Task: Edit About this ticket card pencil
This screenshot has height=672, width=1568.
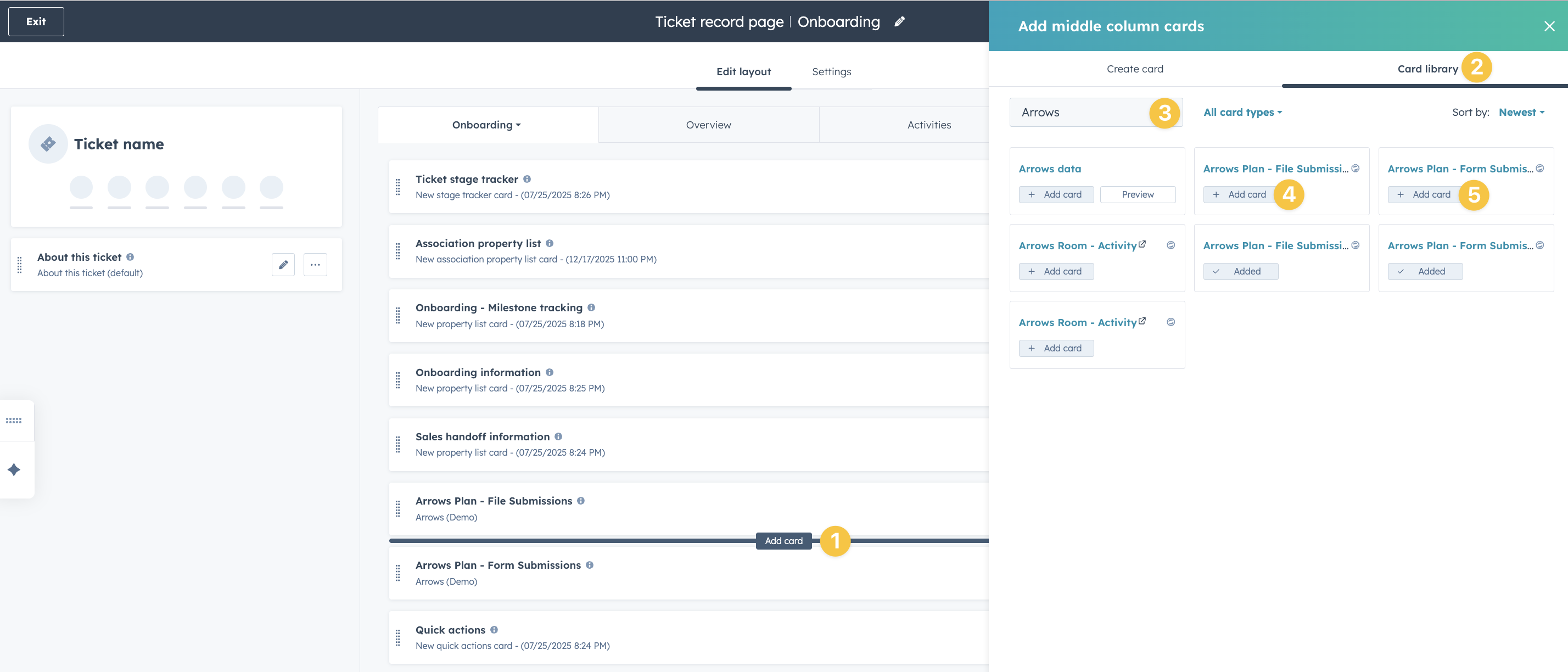Action: pos(283,265)
